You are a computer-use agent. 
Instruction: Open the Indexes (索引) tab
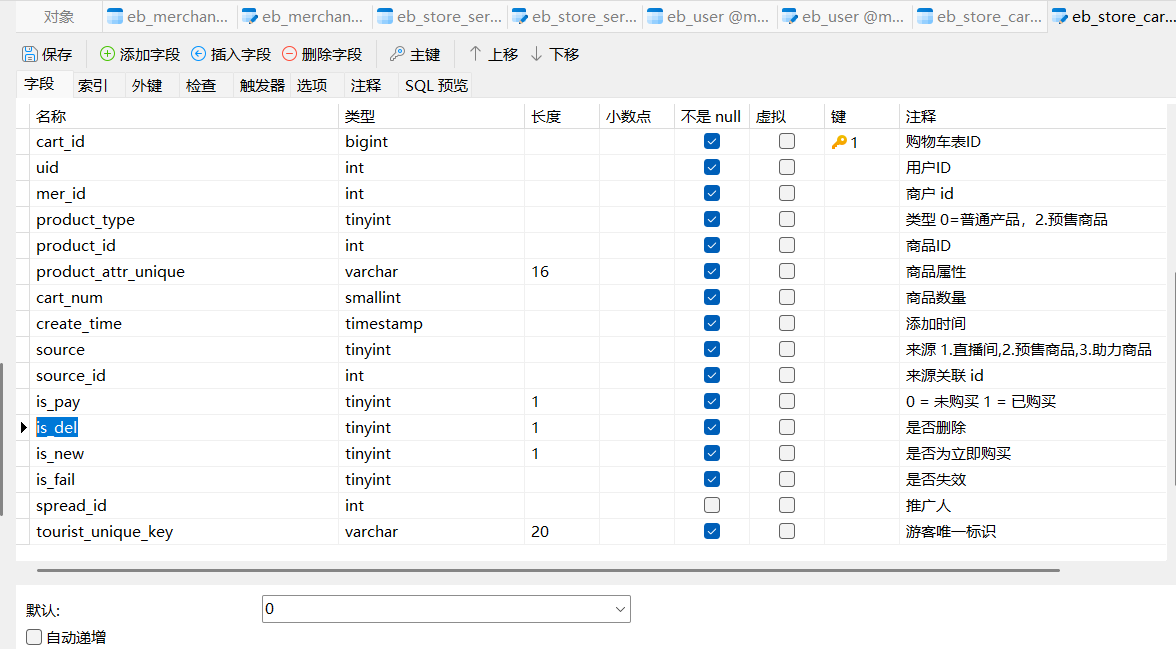(93, 86)
